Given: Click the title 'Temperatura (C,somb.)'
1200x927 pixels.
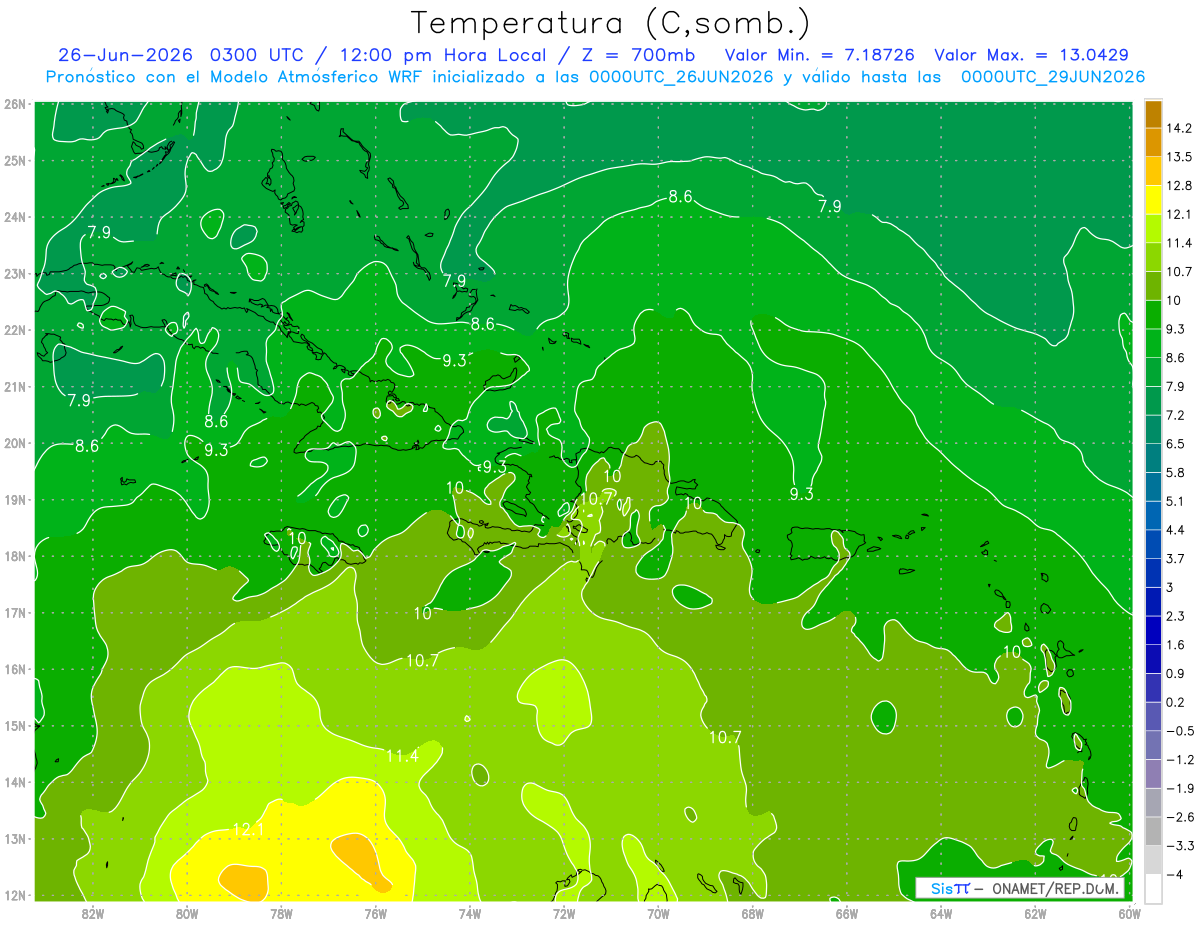Looking at the screenshot, I should pyautogui.click(x=609, y=23).
